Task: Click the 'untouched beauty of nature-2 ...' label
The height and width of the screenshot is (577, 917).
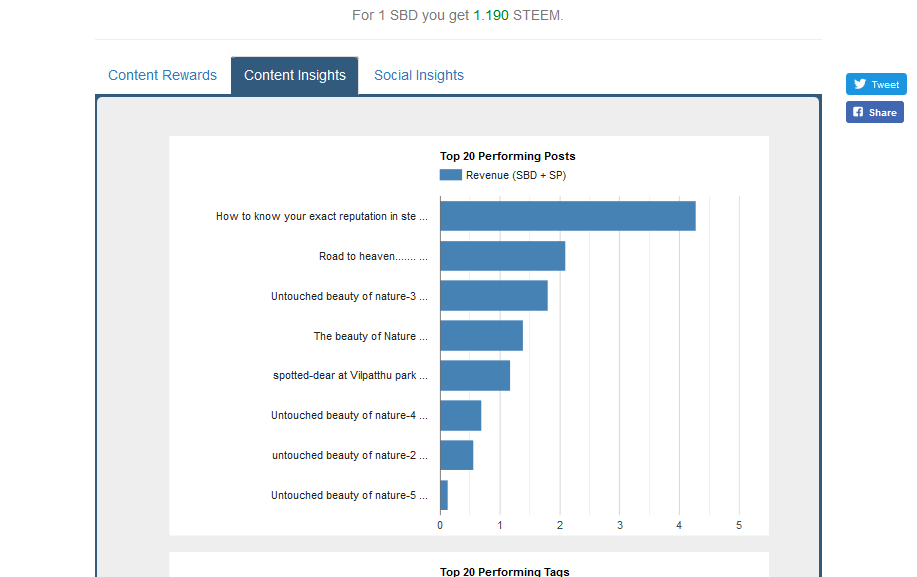Action: click(350, 455)
